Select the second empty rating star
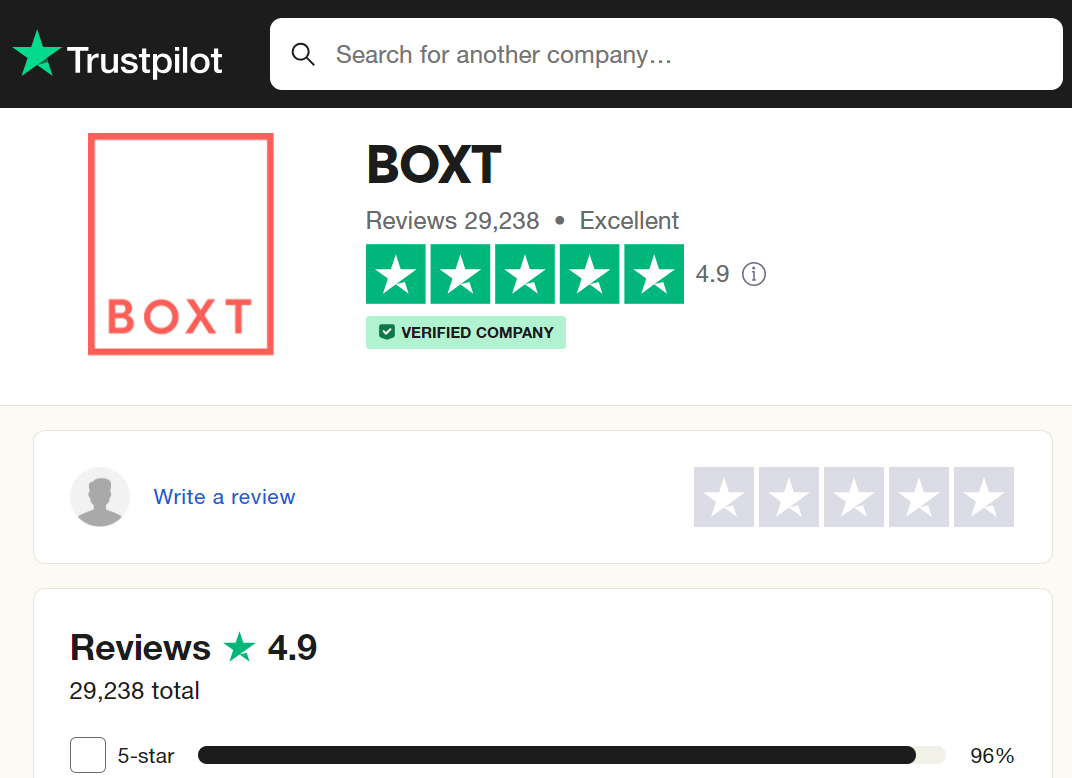Viewport: 1072px width, 778px height. 789,497
